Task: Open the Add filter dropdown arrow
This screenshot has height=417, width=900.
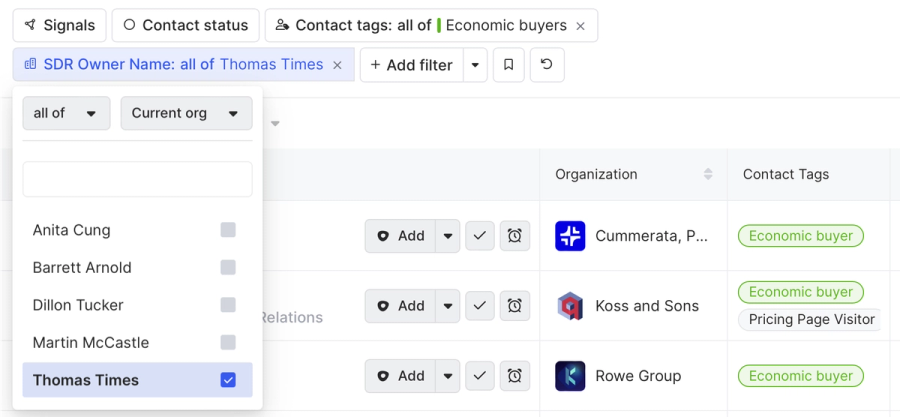Action: 475,65
